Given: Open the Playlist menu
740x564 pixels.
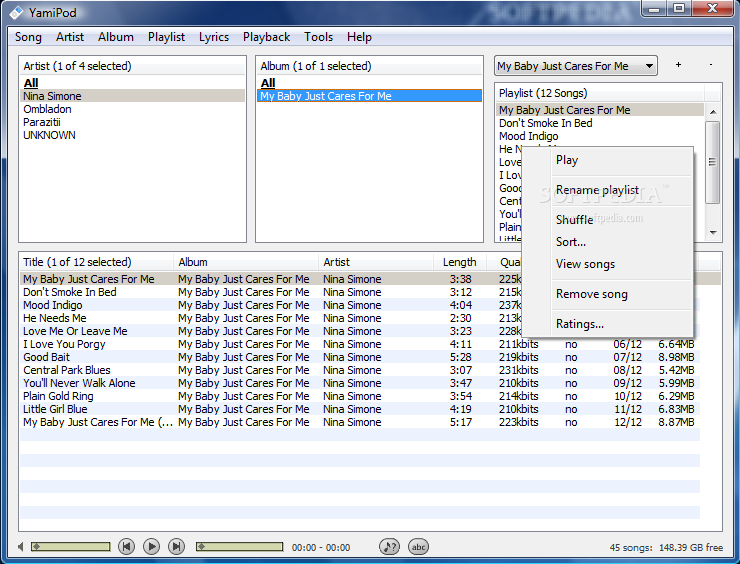Looking at the screenshot, I should [x=166, y=37].
